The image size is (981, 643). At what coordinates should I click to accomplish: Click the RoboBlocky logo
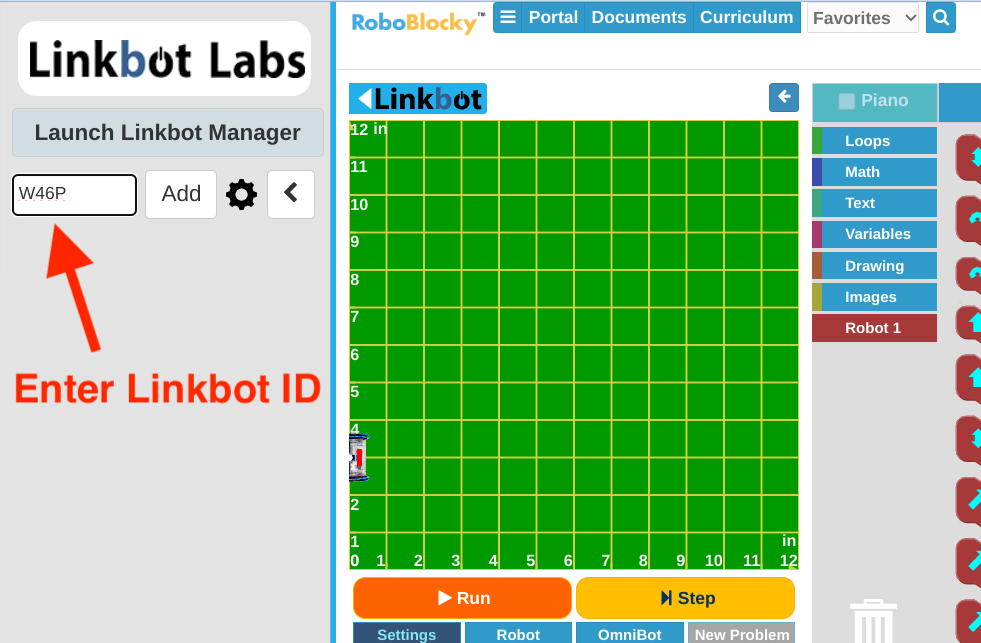click(x=417, y=22)
